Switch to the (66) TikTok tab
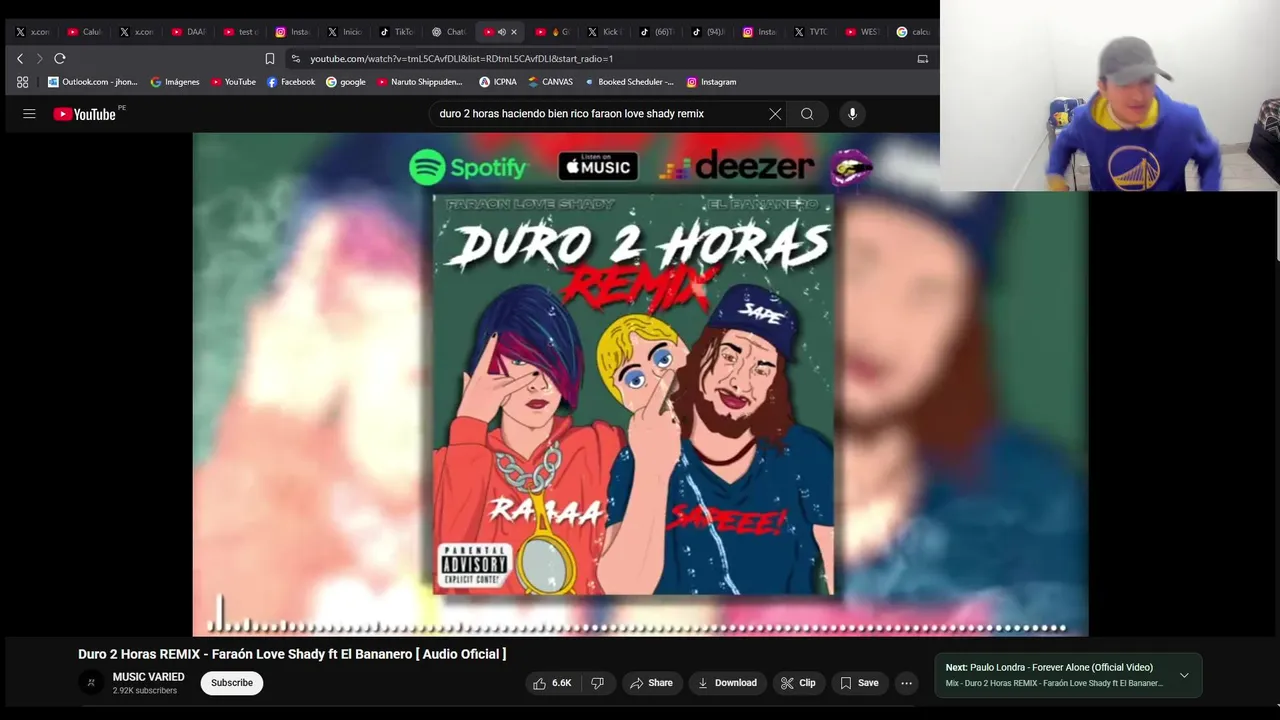The width and height of the screenshot is (1280, 720). [657, 32]
